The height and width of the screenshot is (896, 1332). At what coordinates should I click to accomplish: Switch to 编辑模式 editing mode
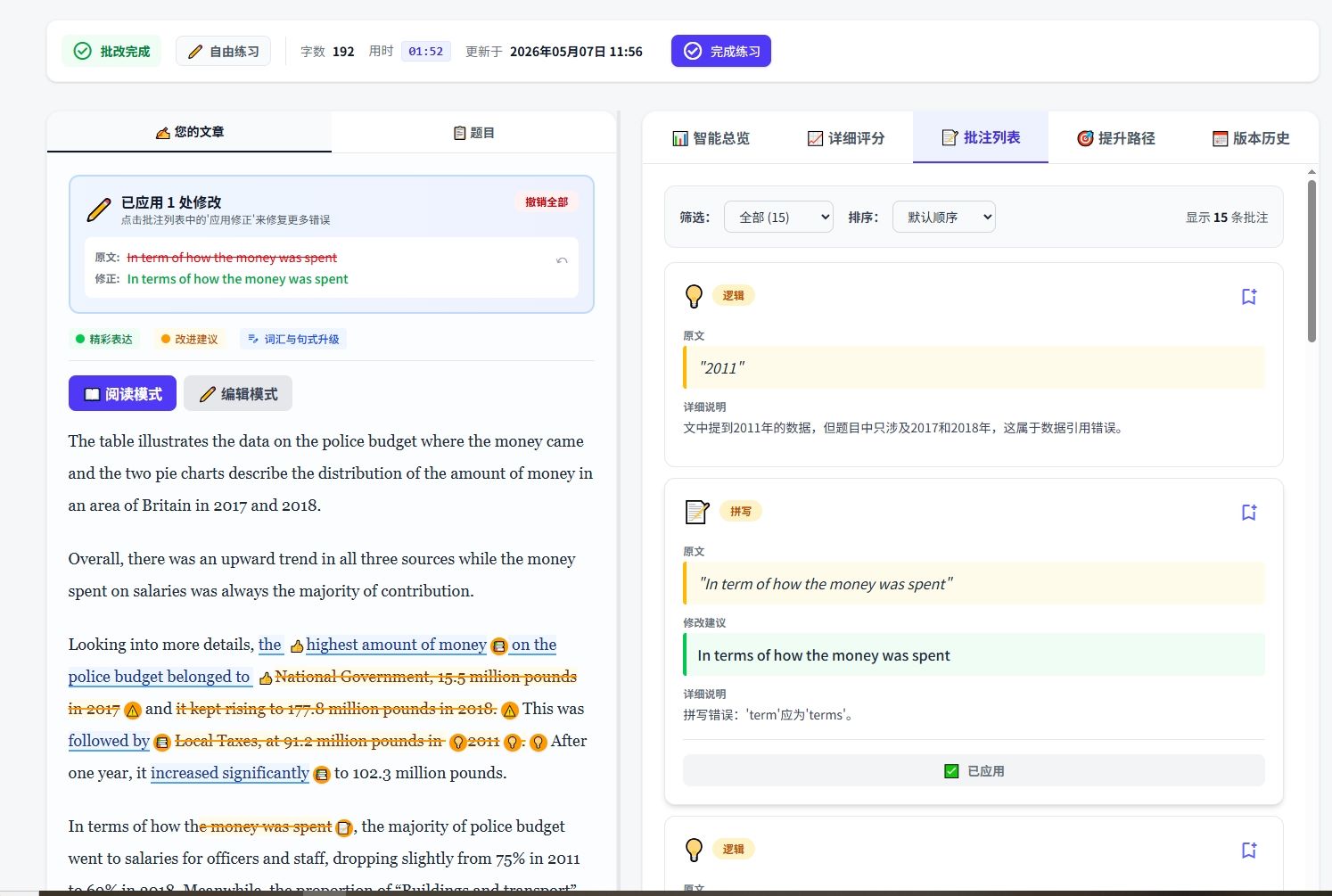238,394
